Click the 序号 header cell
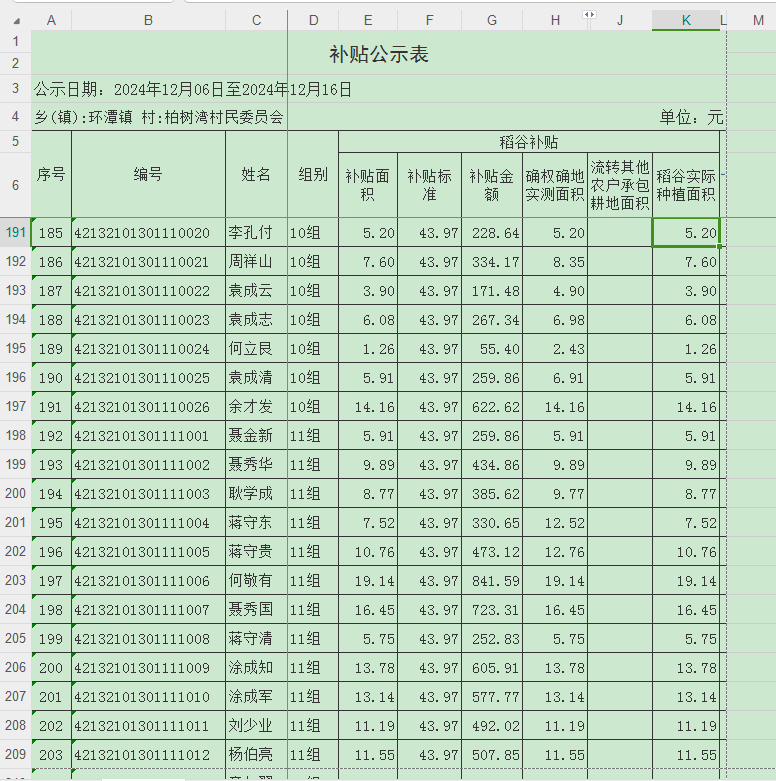 pos(51,174)
